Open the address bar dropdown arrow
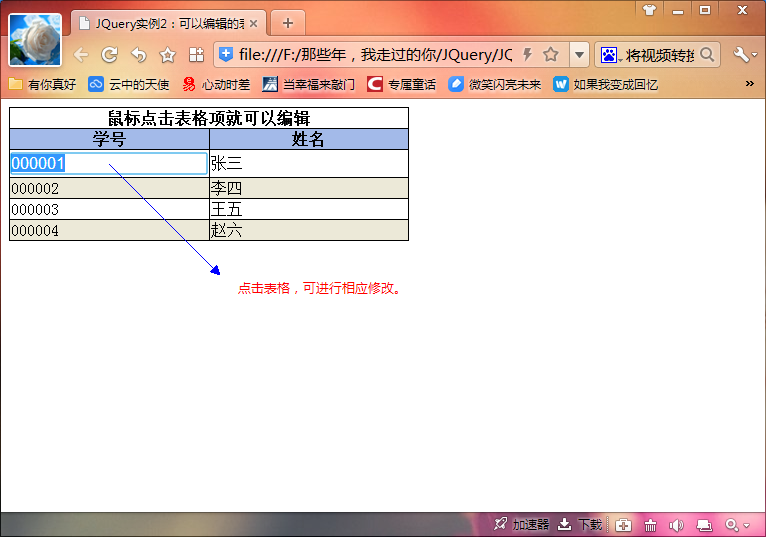This screenshot has width=766, height=537. [579, 55]
